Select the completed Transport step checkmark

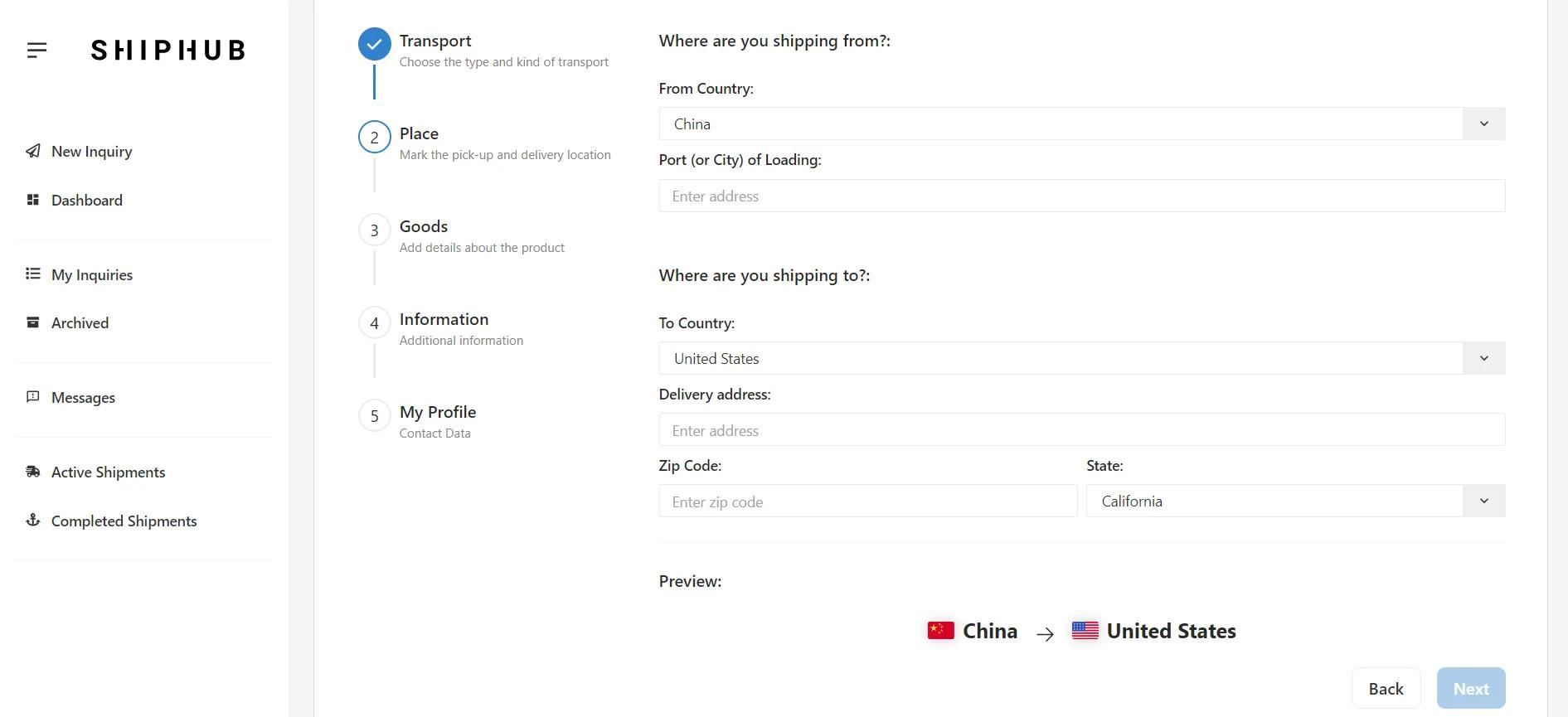pyautogui.click(x=374, y=44)
